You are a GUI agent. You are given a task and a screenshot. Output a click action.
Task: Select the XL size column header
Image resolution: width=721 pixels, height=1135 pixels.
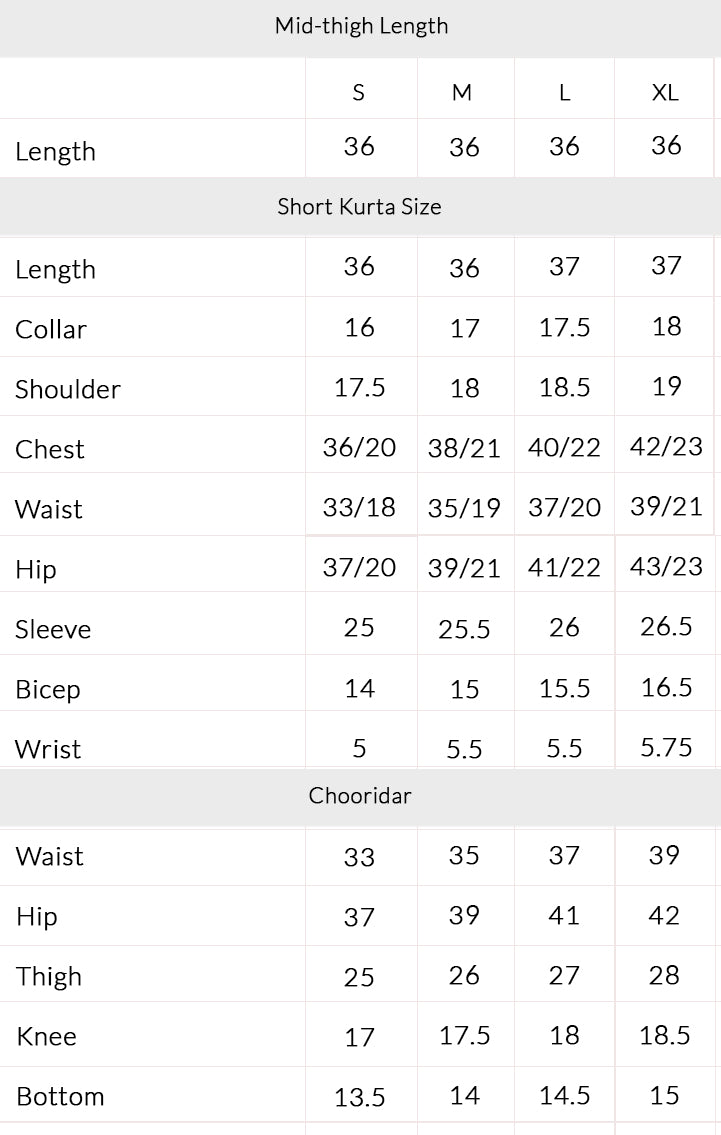pos(665,93)
